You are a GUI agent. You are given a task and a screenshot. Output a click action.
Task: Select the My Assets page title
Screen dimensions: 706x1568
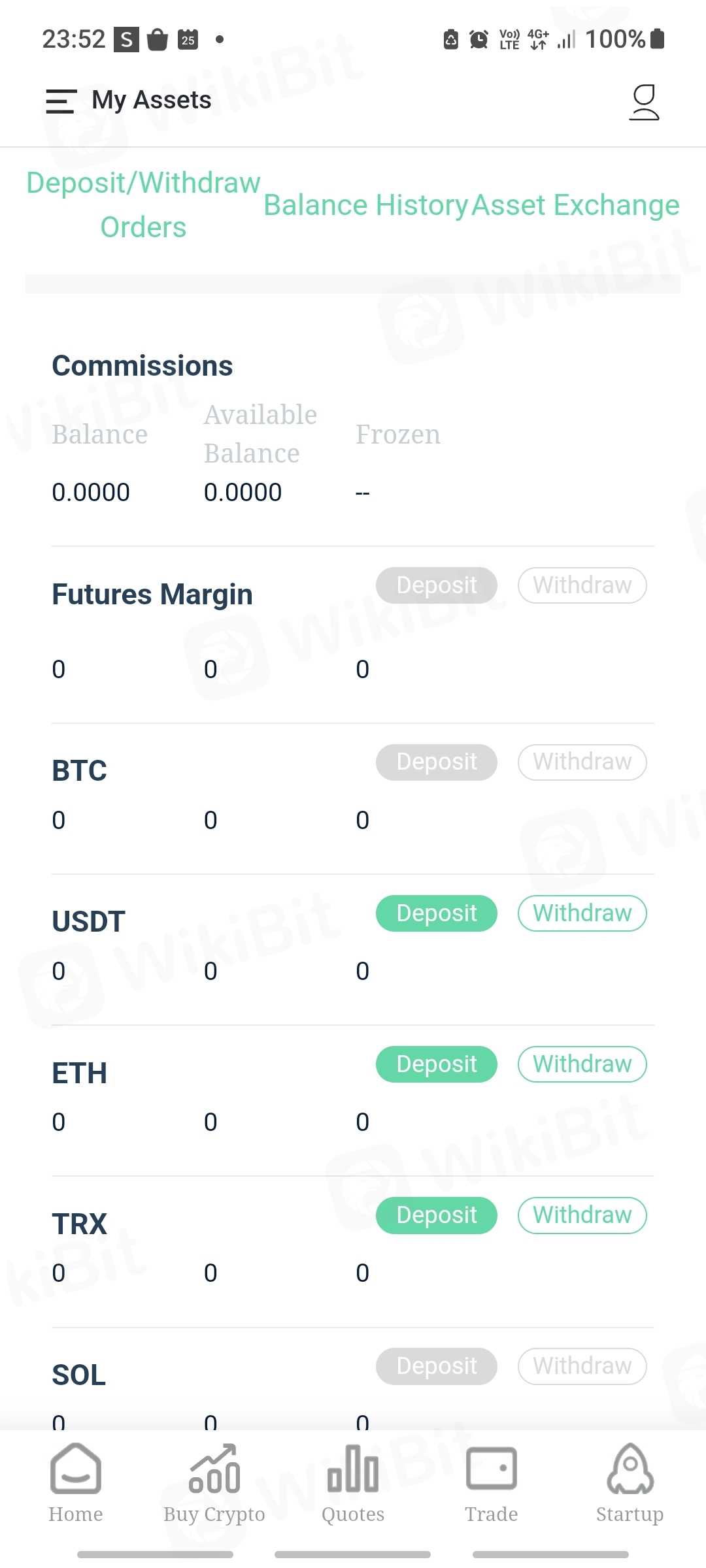152,100
